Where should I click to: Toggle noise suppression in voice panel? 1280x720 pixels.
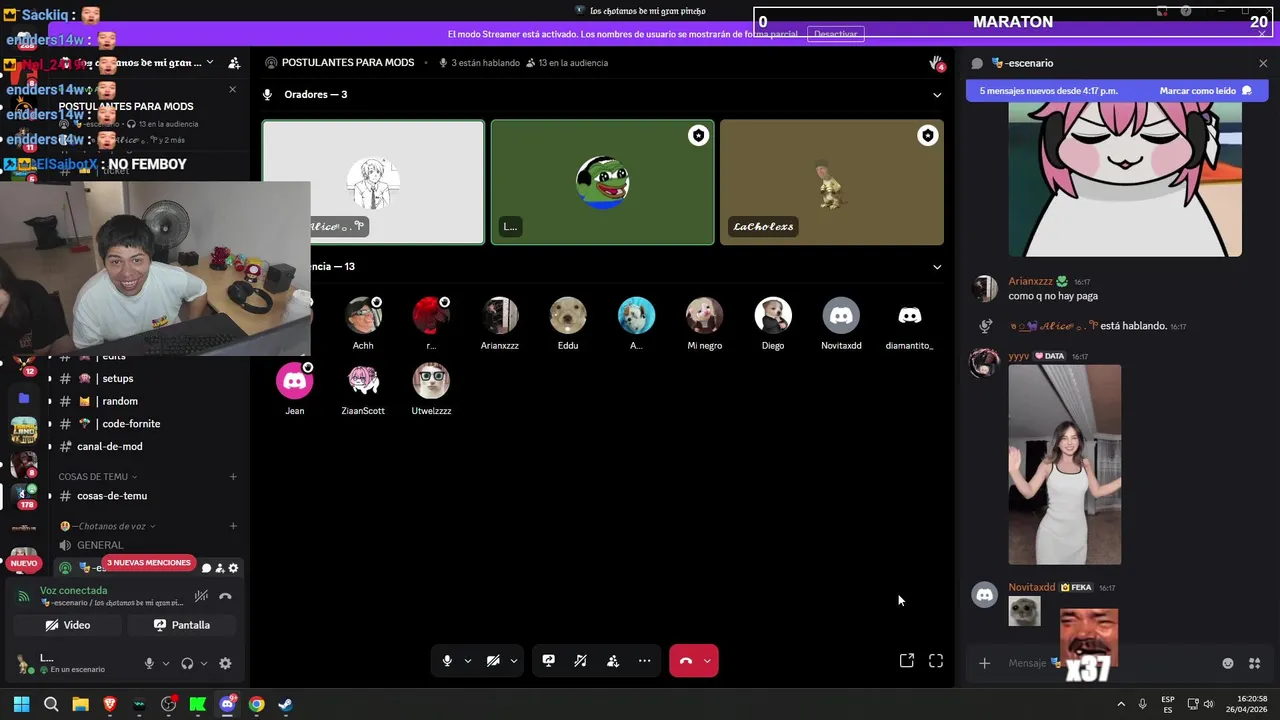[x=201, y=596]
